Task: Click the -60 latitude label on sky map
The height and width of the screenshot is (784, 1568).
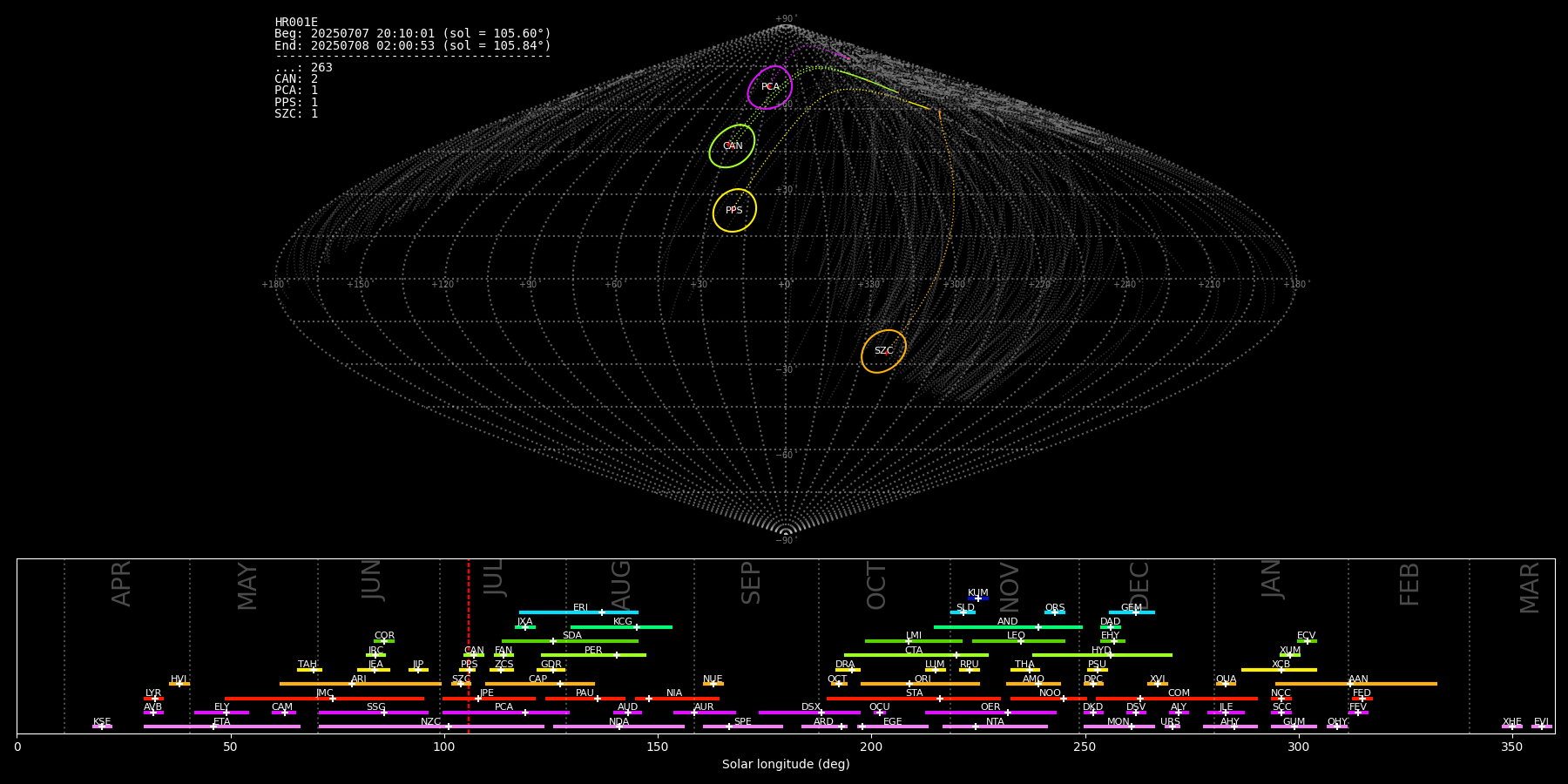Action: (785, 456)
